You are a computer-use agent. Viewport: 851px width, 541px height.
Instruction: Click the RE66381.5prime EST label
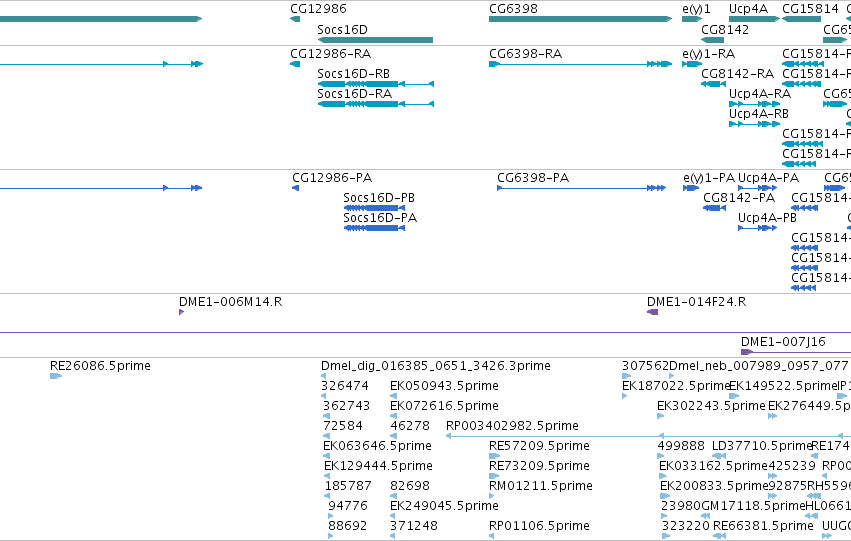pos(763,526)
